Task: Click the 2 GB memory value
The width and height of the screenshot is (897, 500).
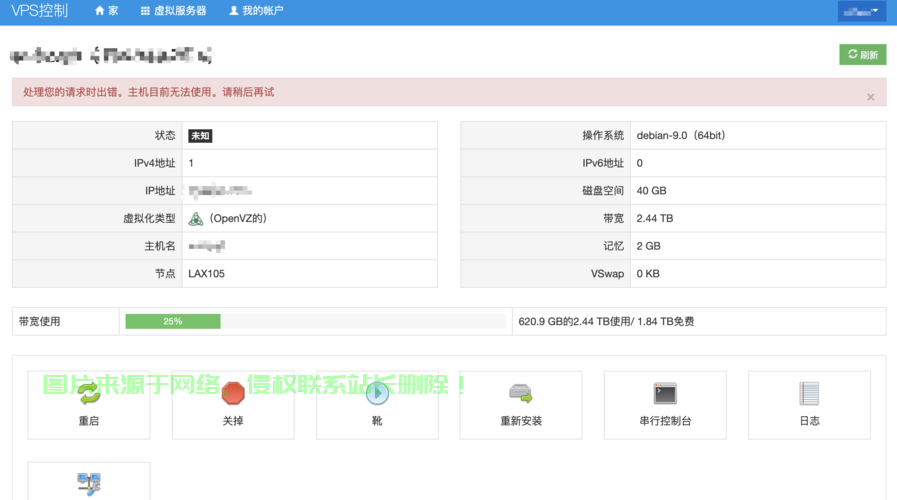Action: tap(649, 246)
